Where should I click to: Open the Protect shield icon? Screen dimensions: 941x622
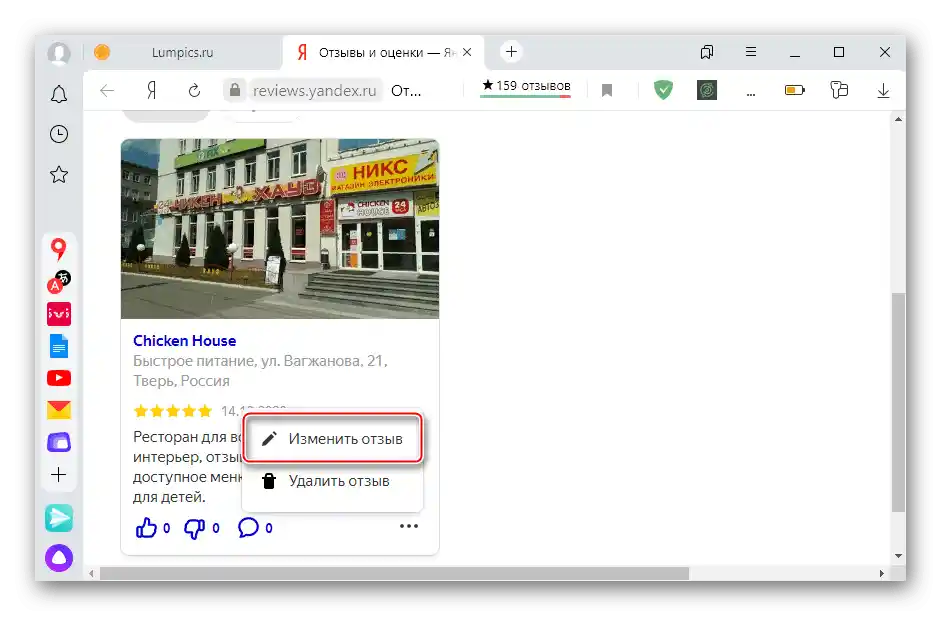tap(663, 91)
